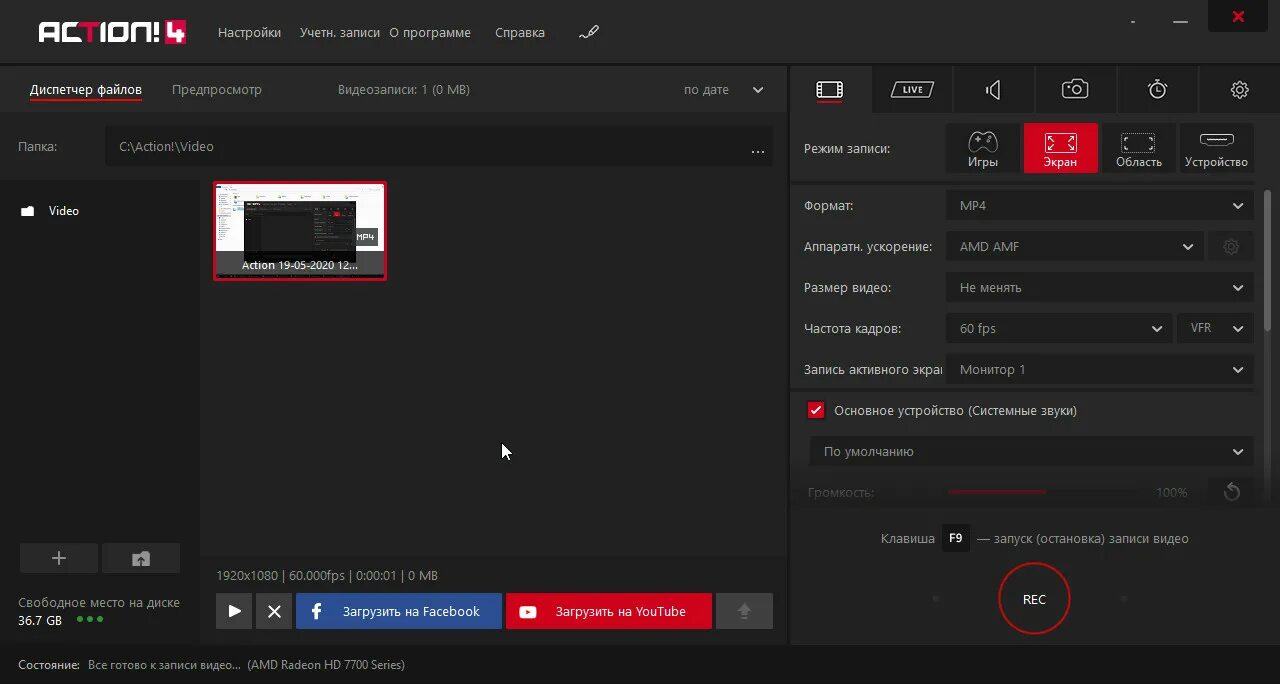Image resolution: width=1280 pixels, height=684 pixels.
Task: Open the general settings gear tab
Action: click(x=1239, y=90)
